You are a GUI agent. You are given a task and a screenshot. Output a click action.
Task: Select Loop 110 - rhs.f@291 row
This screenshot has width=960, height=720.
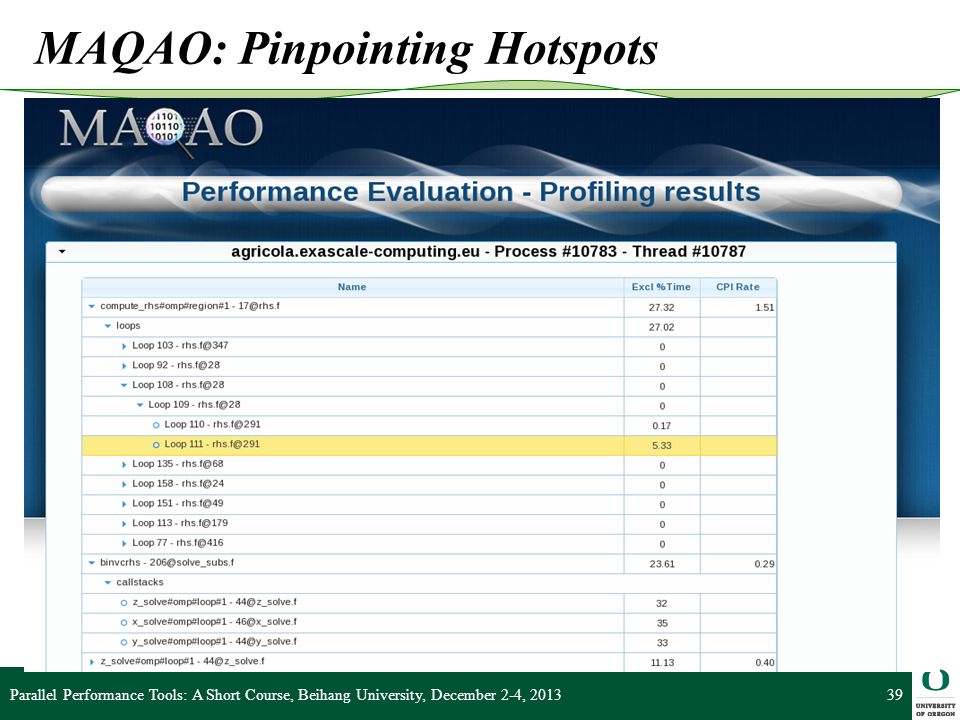coord(429,426)
